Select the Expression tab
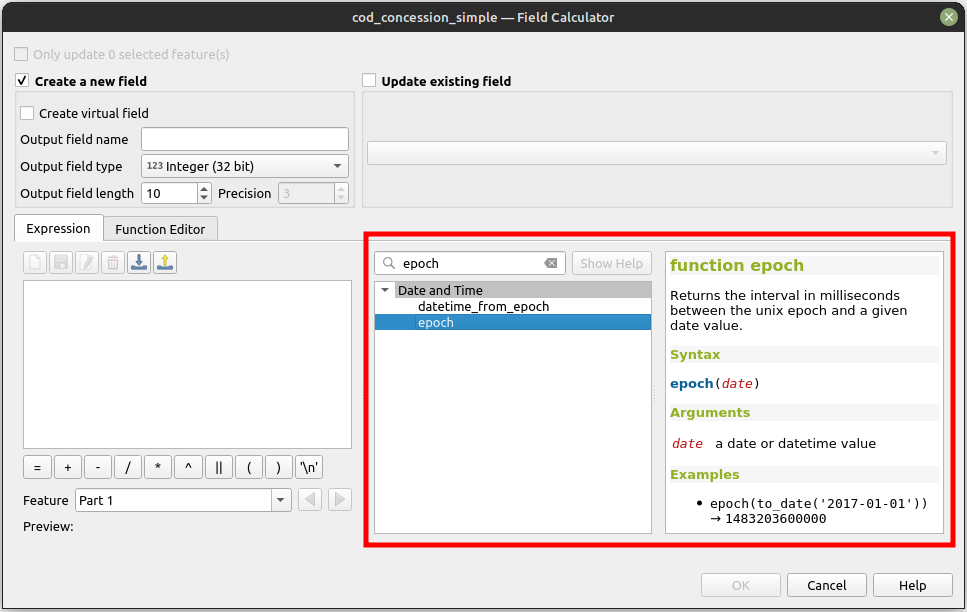The height and width of the screenshot is (612, 967). click(58, 229)
